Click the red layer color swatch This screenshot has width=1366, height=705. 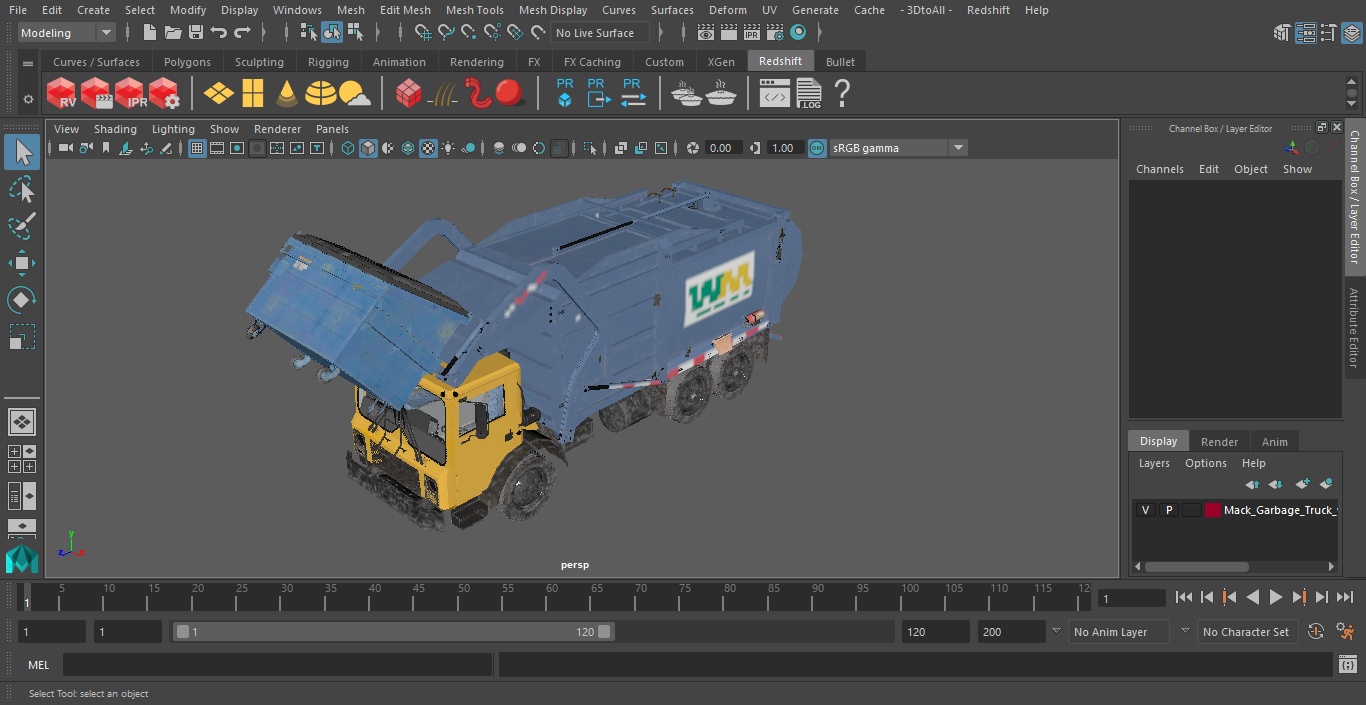point(1213,510)
